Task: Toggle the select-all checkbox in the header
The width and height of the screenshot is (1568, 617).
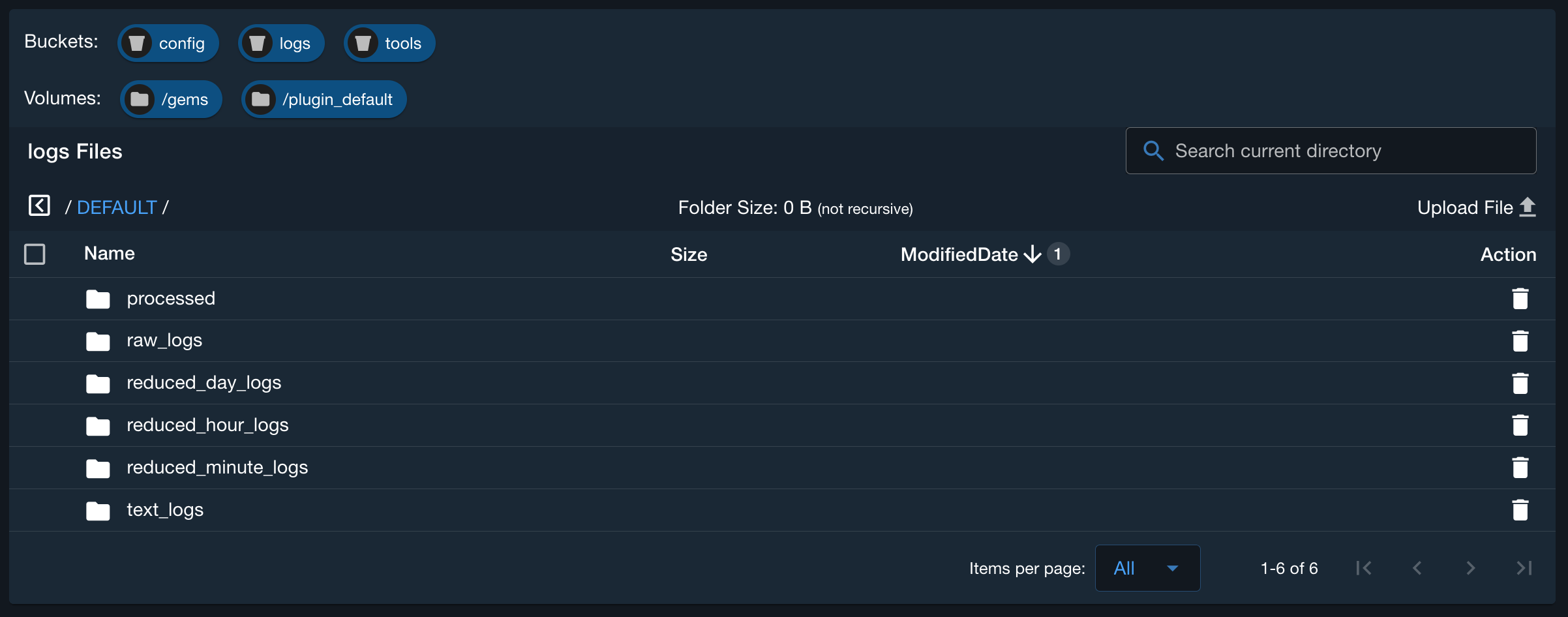Action: coord(35,254)
